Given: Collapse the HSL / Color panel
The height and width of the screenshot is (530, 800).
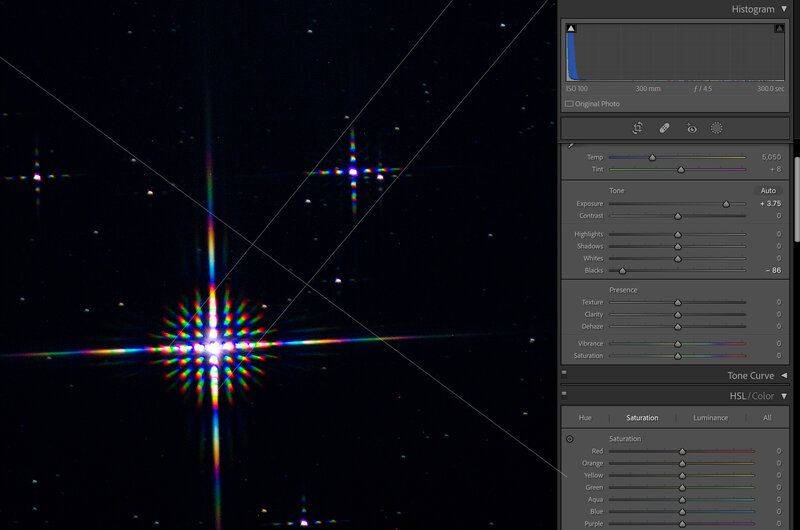Looking at the screenshot, I should (x=784, y=396).
